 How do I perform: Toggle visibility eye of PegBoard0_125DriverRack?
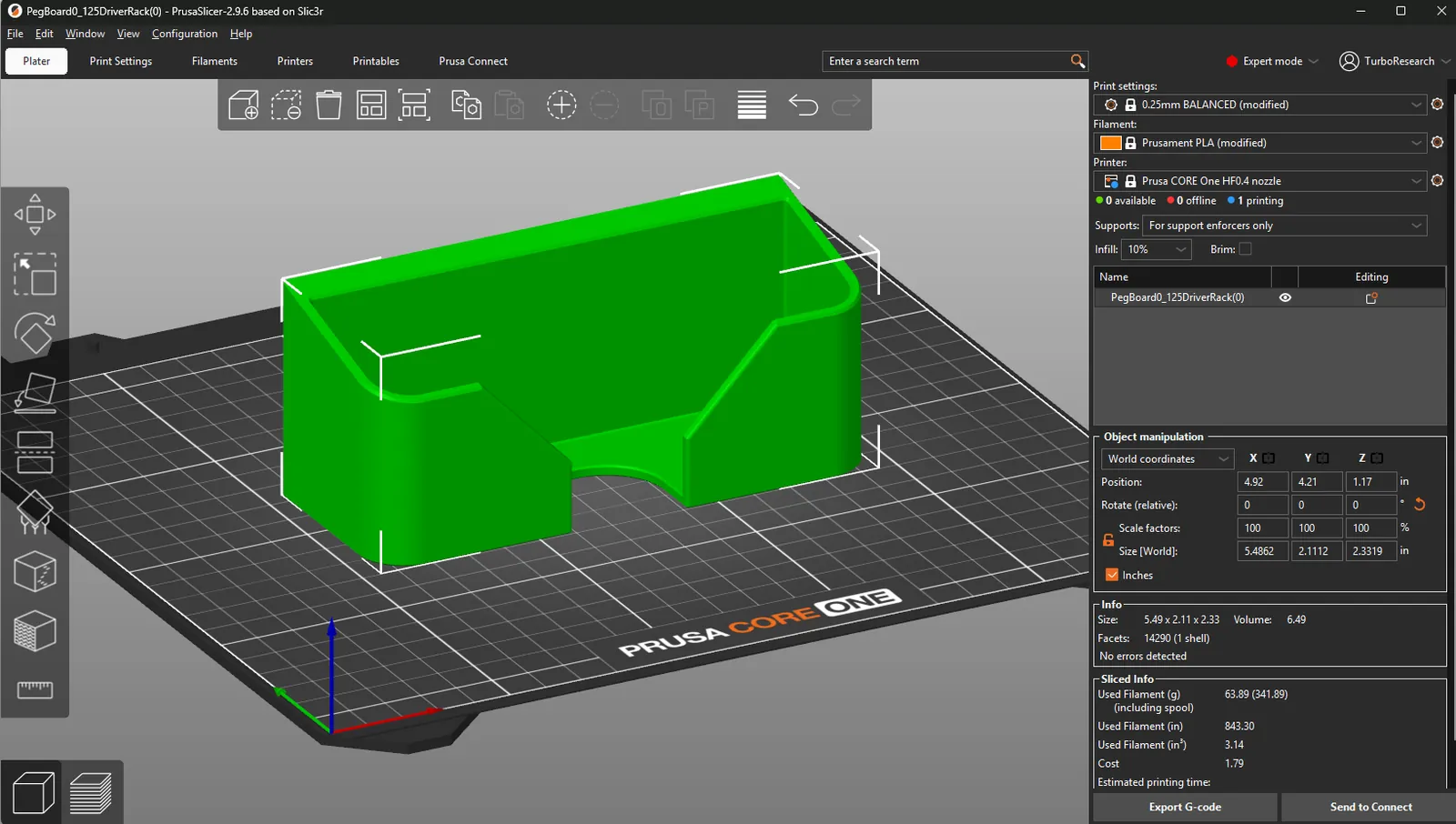tap(1285, 297)
